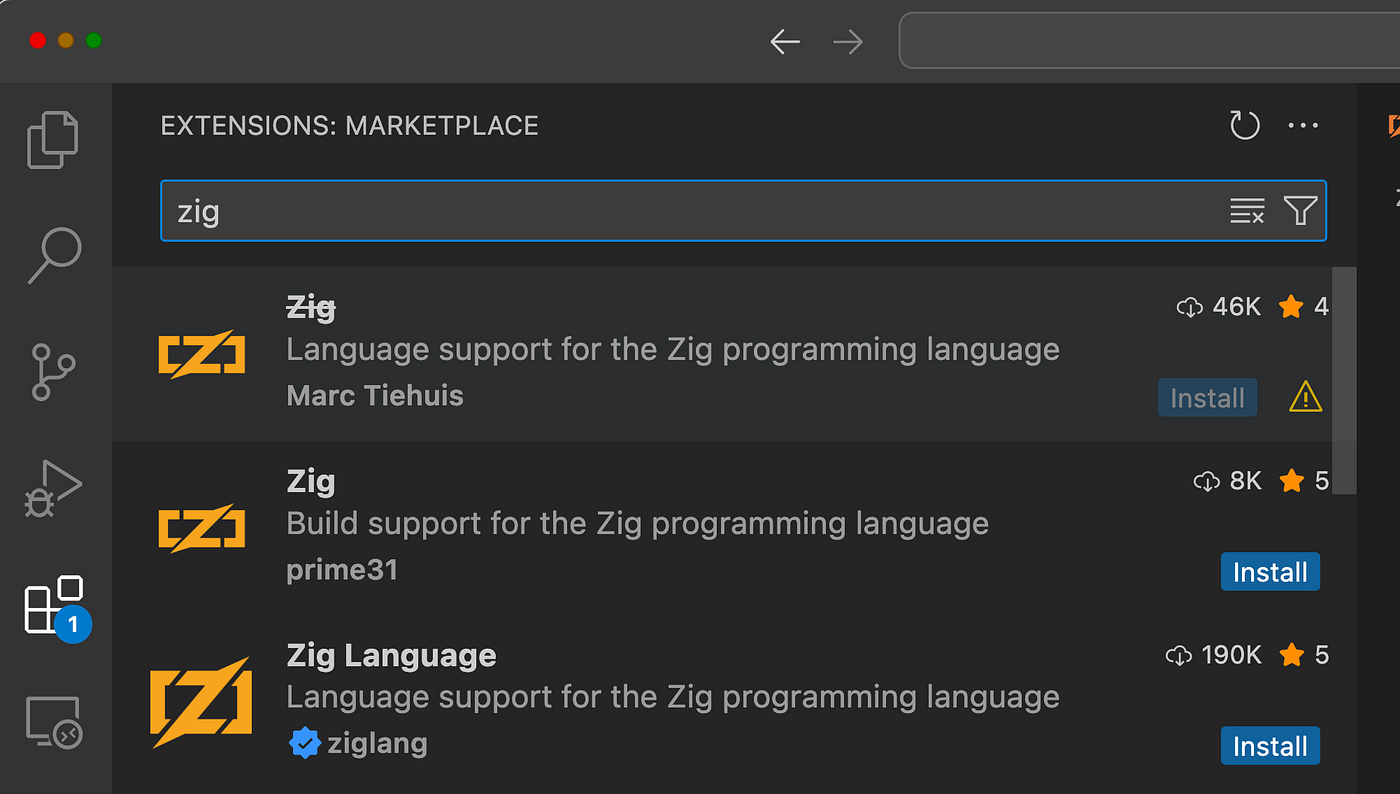Clear extensions search results icon
Screen dimensions: 1400x794
tap(1247, 211)
